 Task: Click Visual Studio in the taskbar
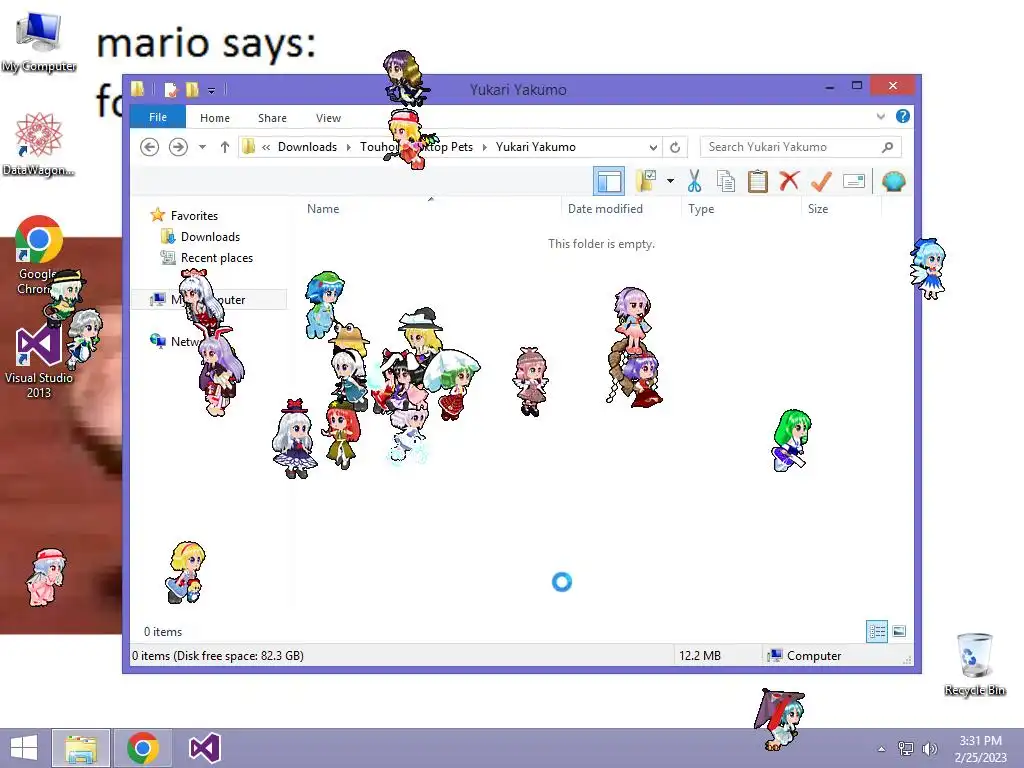tap(204, 748)
